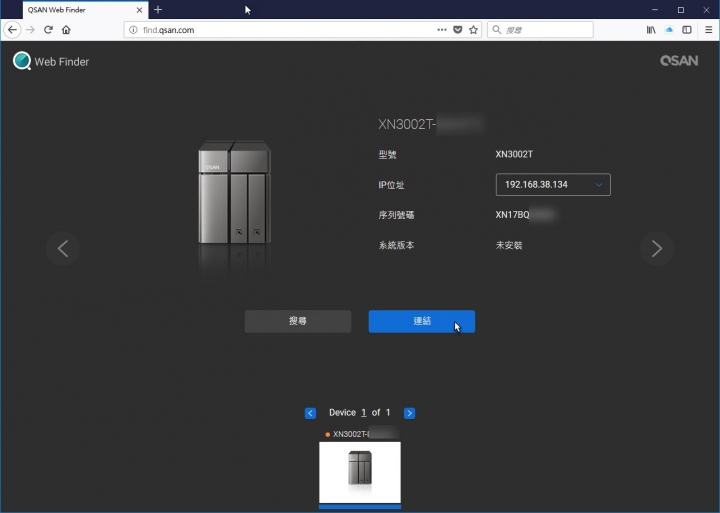Expand the IP address 192.168.38.134 dropdown
The width and height of the screenshot is (720, 513).
click(553, 185)
